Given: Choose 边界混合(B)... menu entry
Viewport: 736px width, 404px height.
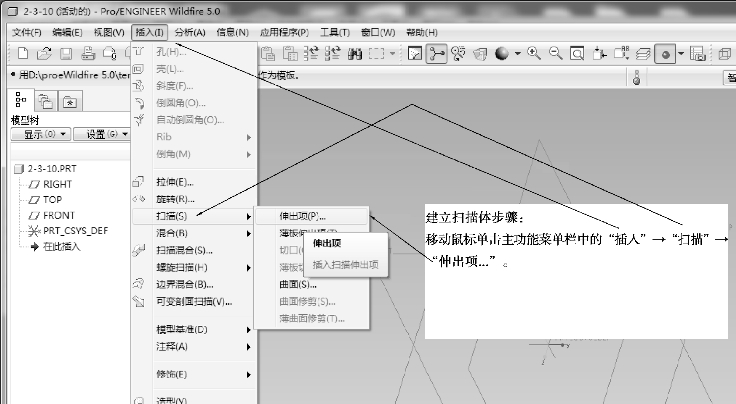Looking at the screenshot, I should pyautogui.click(x=194, y=284).
